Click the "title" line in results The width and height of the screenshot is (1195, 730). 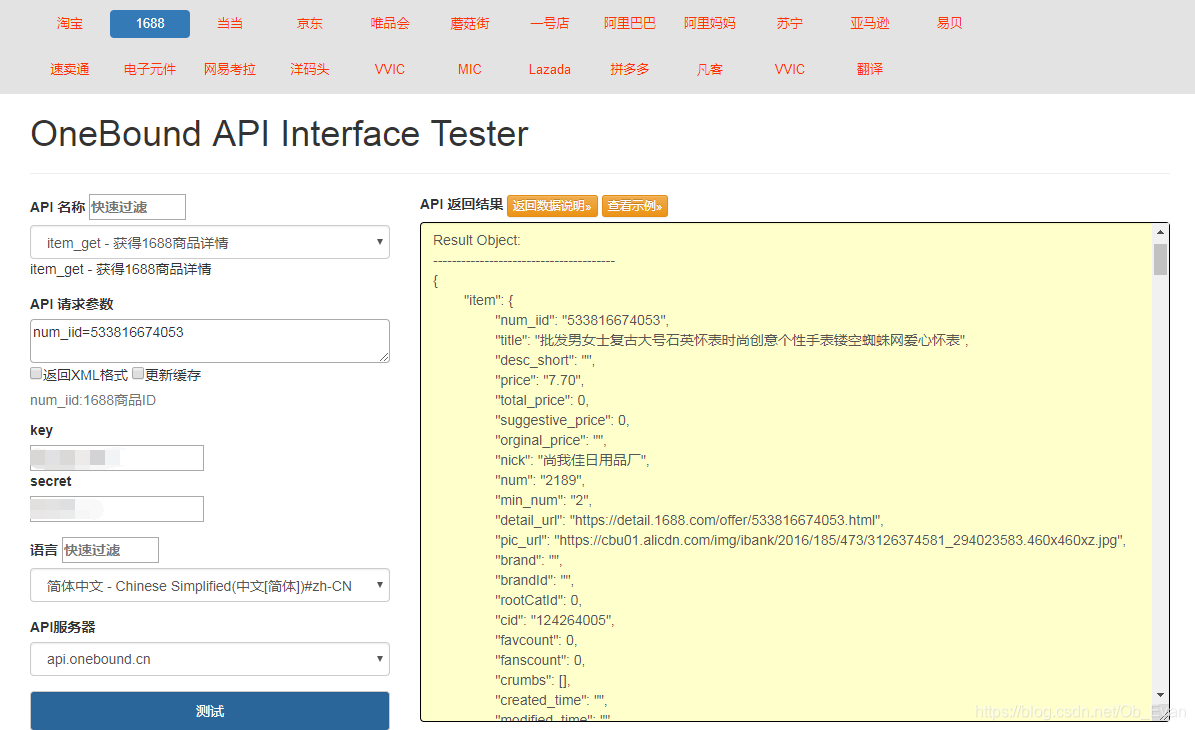[732, 340]
